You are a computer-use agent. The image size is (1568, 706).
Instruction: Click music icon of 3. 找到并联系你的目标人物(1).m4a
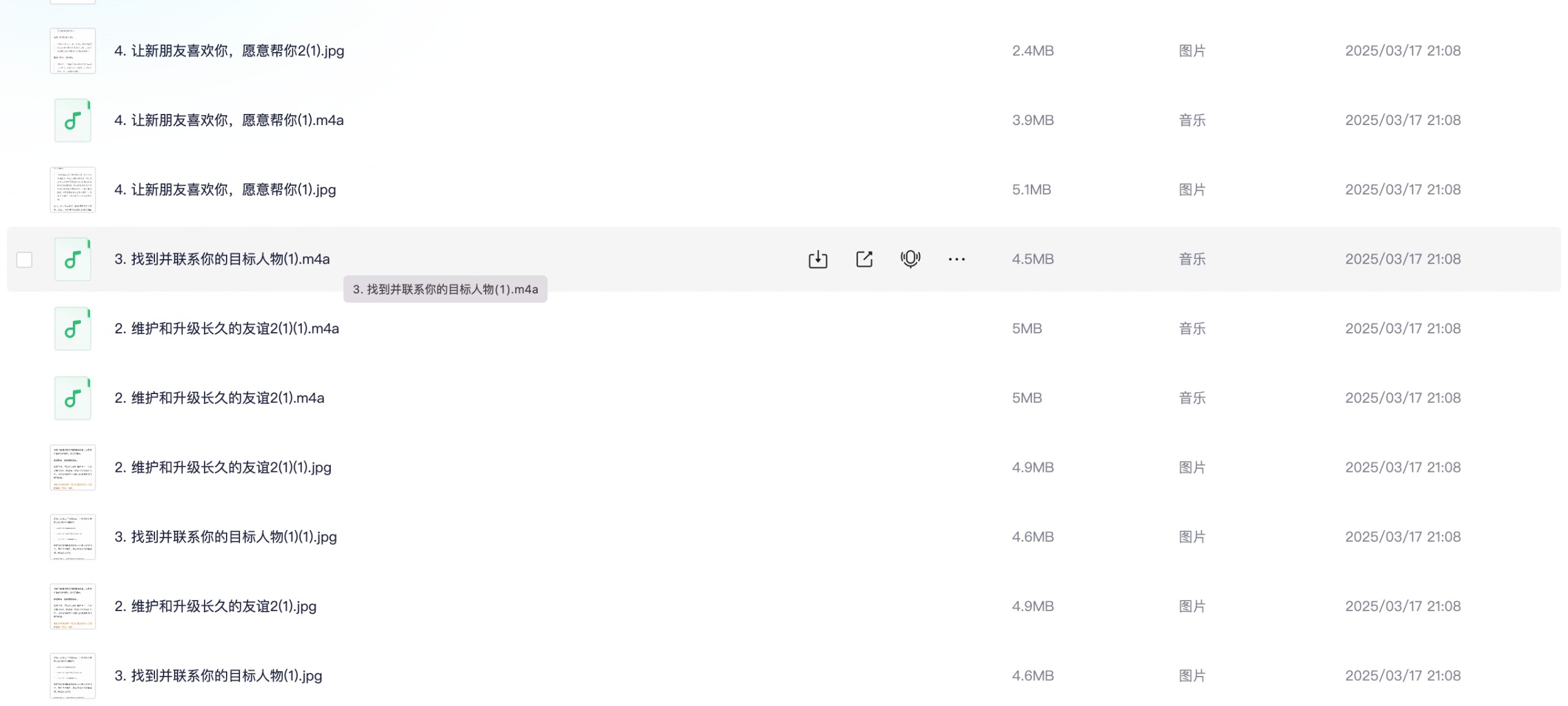[x=73, y=259]
